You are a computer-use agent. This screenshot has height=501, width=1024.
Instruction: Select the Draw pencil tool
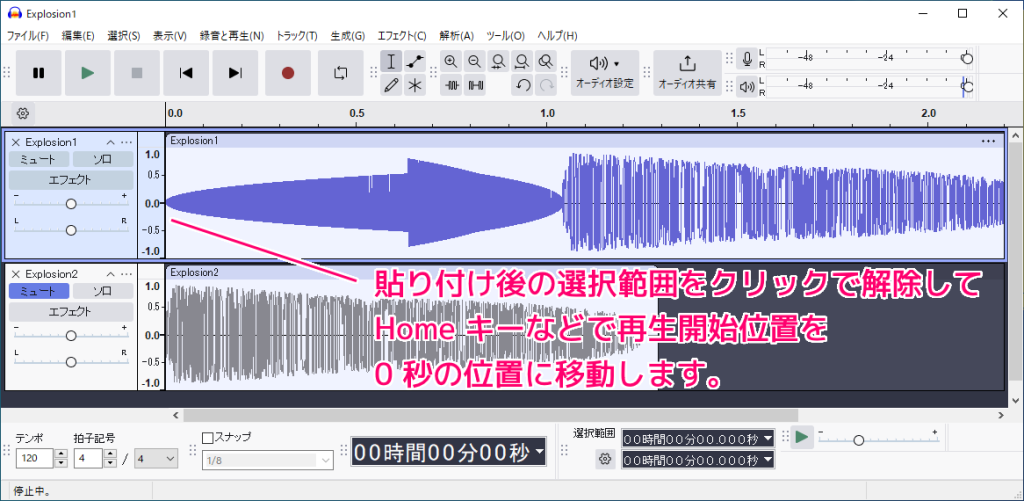pos(391,85)
